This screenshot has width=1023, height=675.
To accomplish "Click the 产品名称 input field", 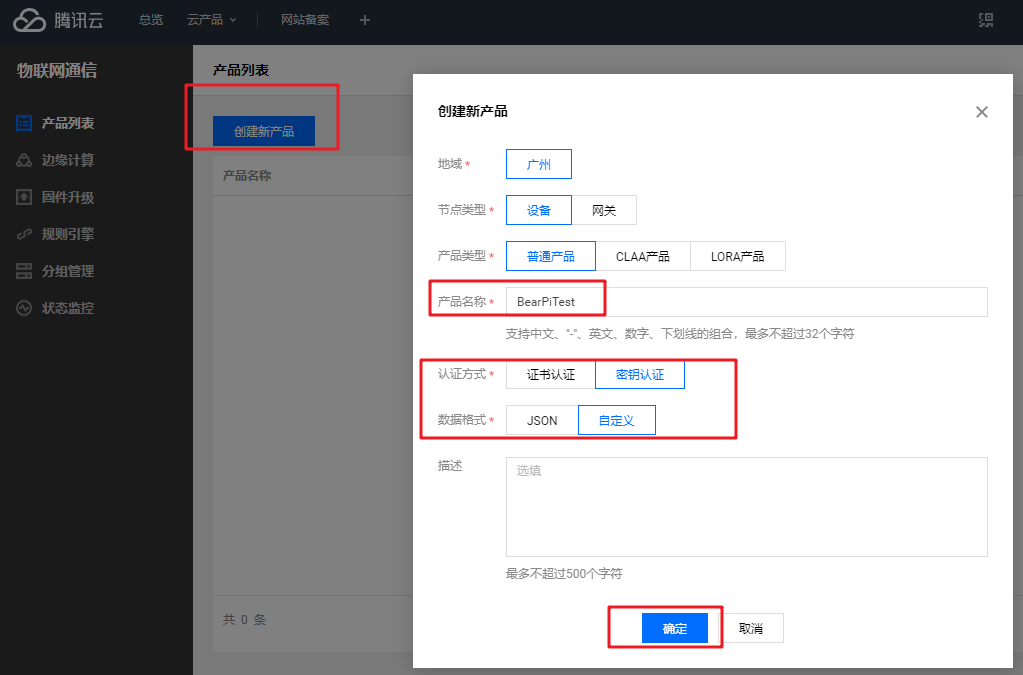I will pyautogui.click(x=746, y=302).
